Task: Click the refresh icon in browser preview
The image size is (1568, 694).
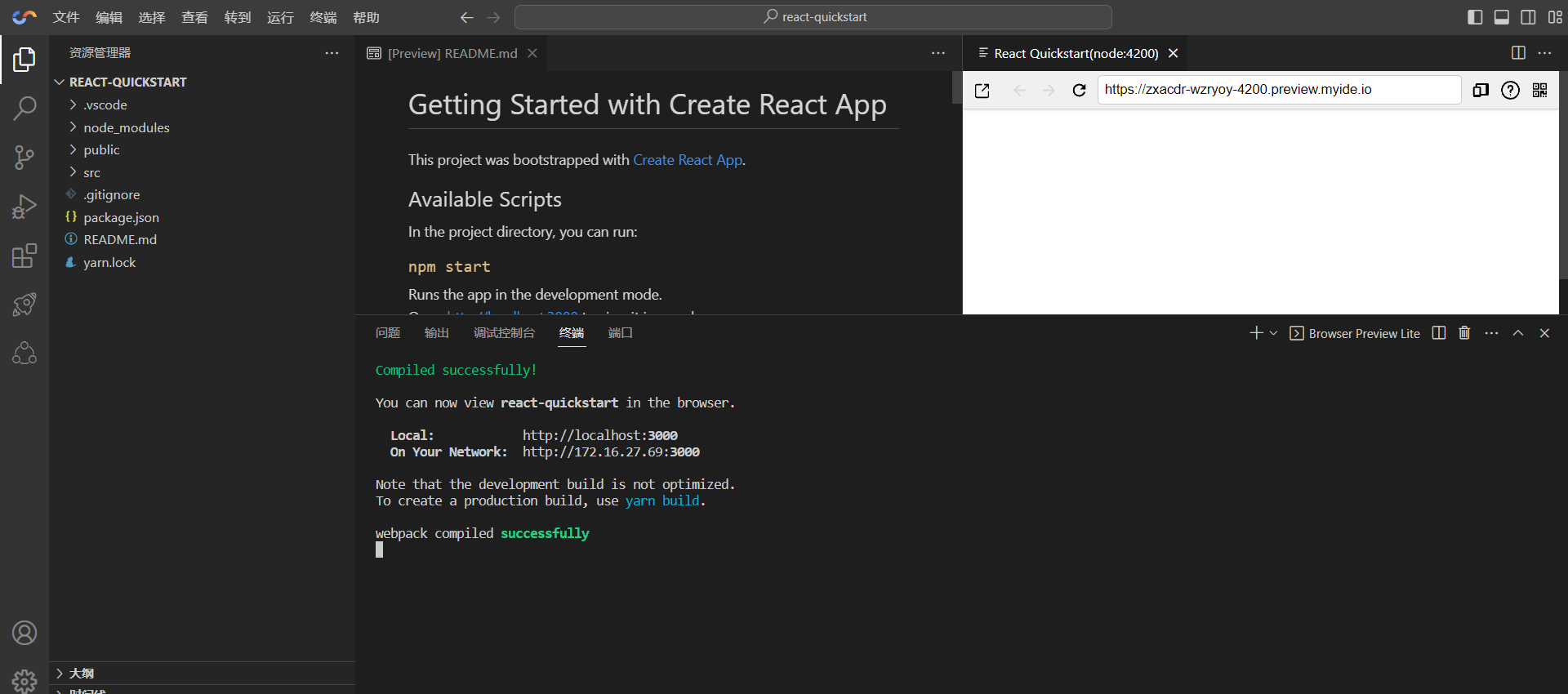Action: click(x=1079, y=90)
